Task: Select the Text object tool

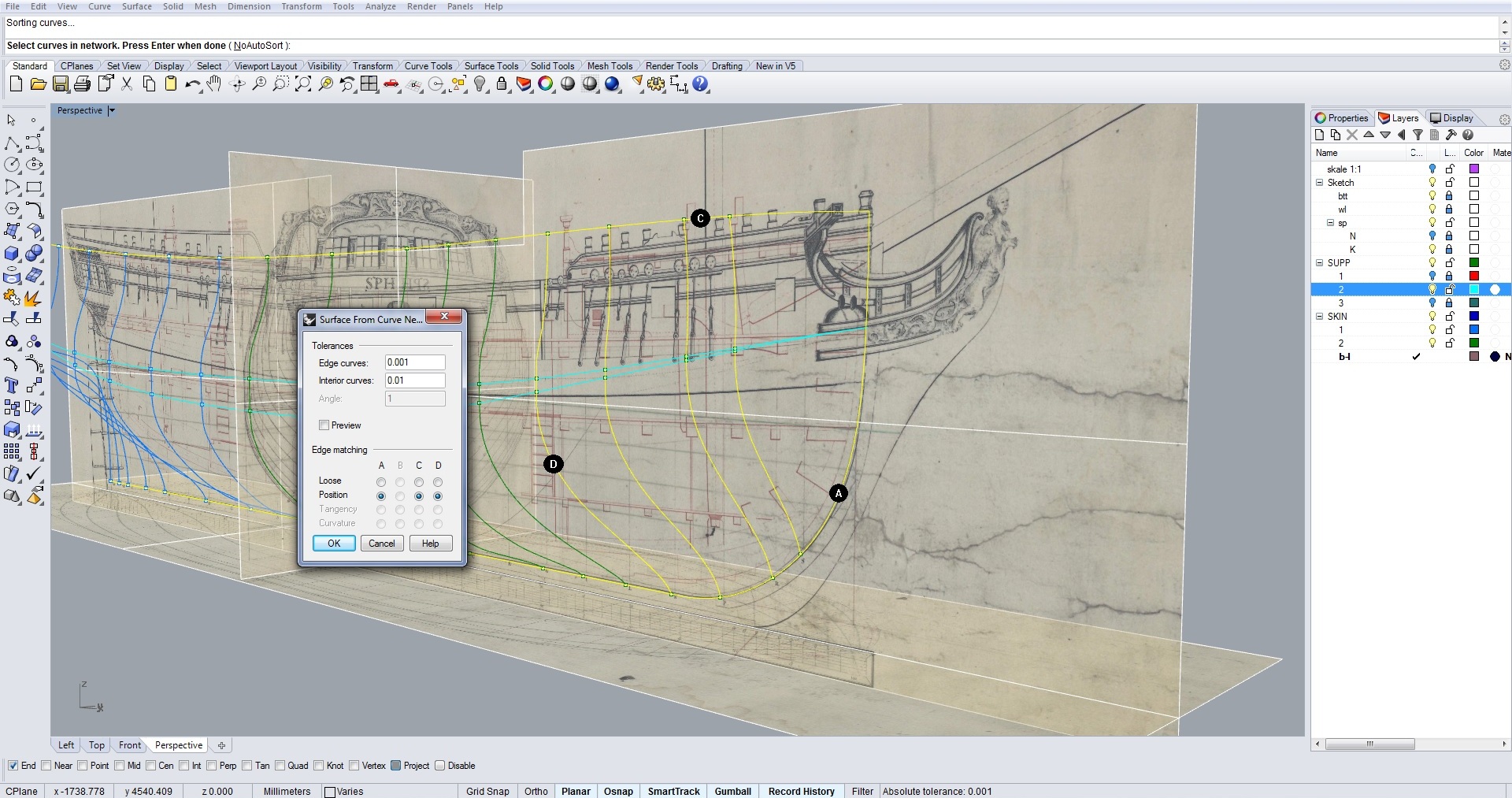Action: [x=12, y=385]
